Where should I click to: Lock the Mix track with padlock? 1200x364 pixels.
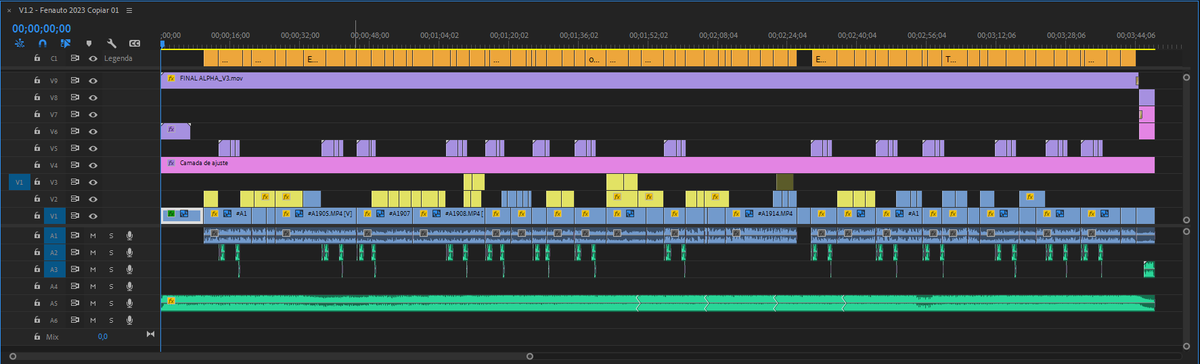coord(37,337)
